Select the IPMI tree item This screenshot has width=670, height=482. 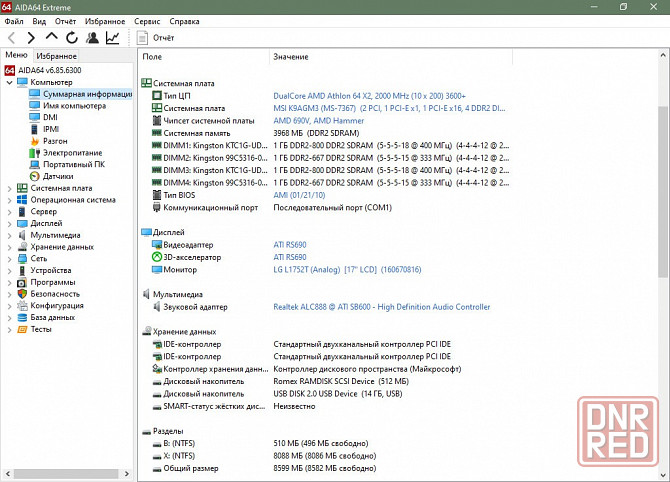click(44, 129)
